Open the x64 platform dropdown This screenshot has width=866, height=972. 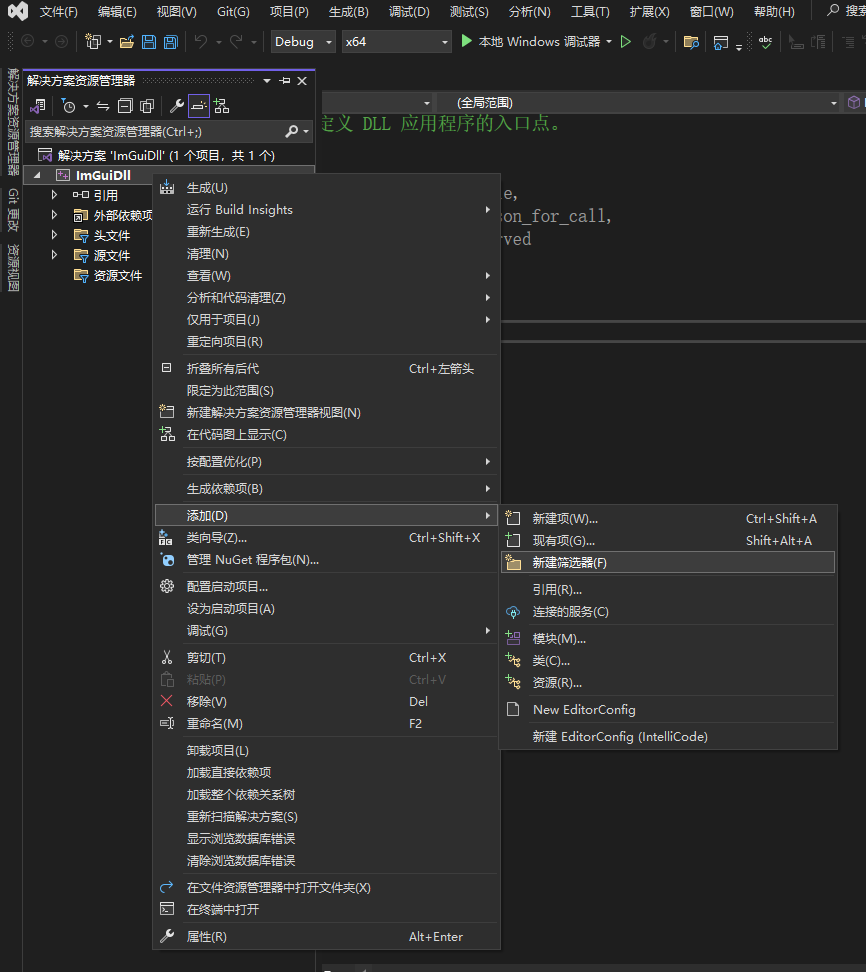click(x=397, y=42)
